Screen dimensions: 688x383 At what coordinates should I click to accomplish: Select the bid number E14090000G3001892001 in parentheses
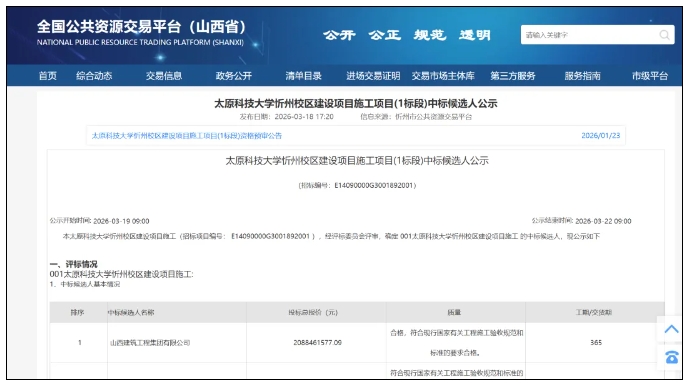357,186
